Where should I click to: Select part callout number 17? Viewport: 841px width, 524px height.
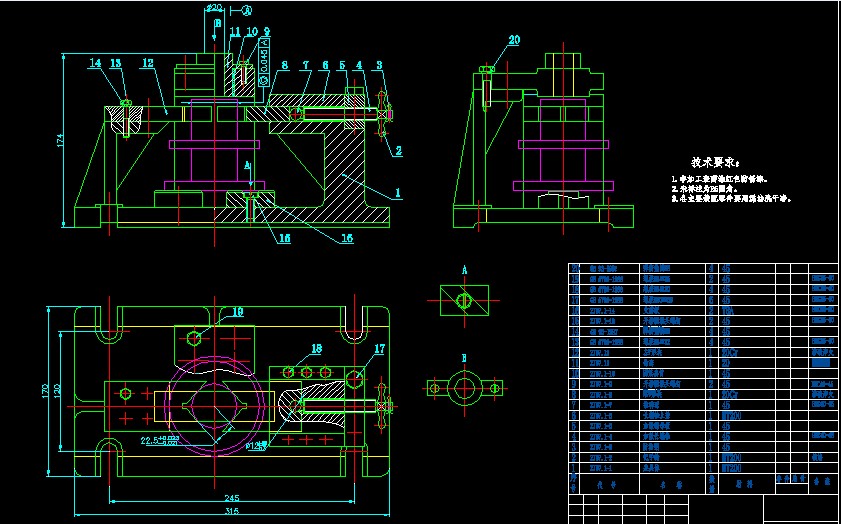(x=379, y=349)
